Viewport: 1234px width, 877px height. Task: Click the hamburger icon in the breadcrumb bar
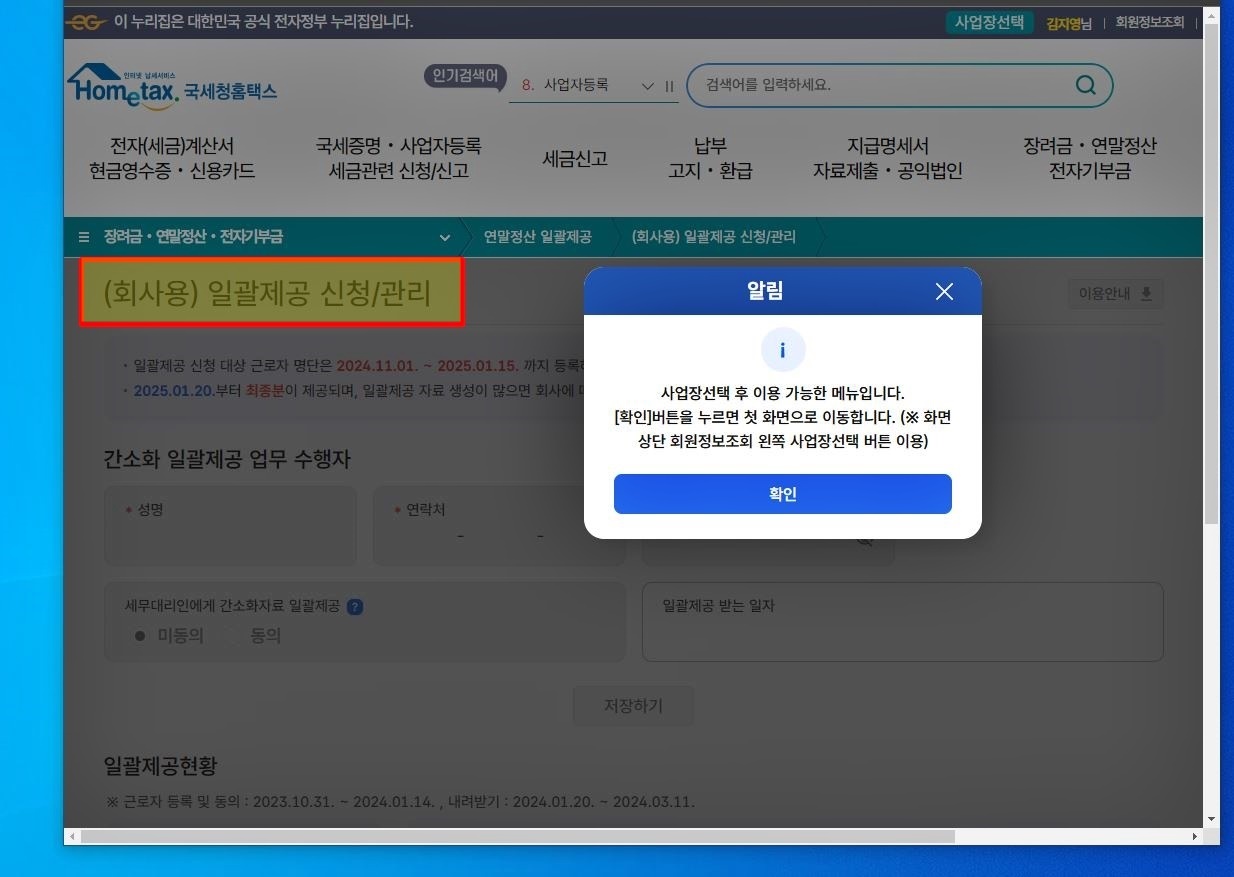(x=84, y=237)
